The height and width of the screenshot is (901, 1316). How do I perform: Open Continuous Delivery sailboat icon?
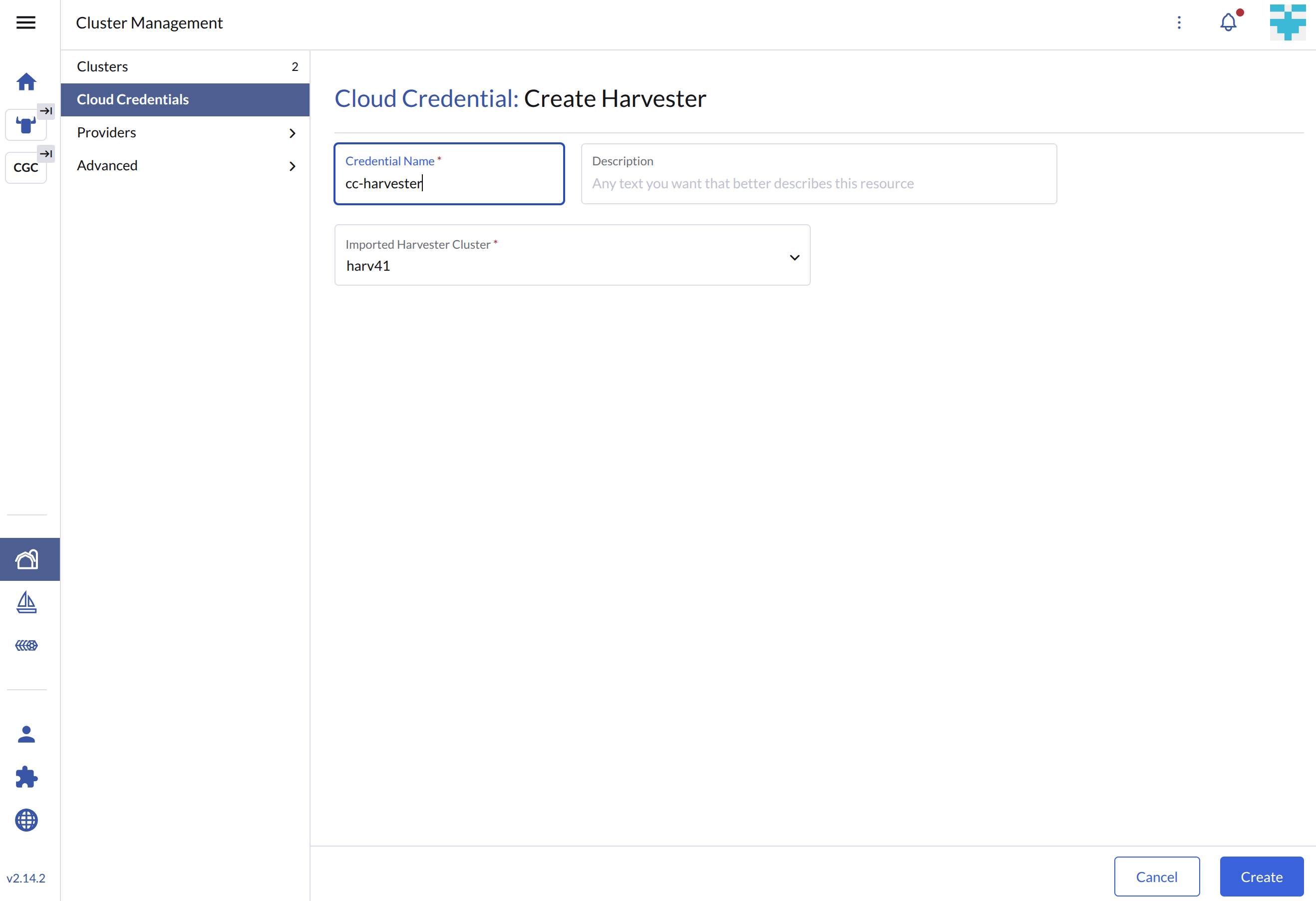coord(26,602)
